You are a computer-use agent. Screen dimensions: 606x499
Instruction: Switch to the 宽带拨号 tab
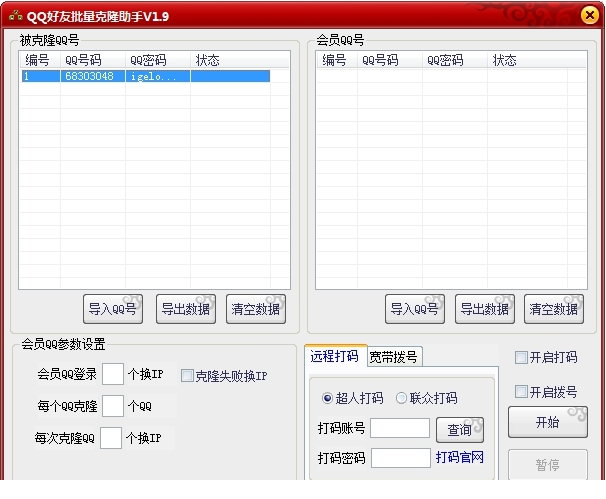tap(393, 357)
